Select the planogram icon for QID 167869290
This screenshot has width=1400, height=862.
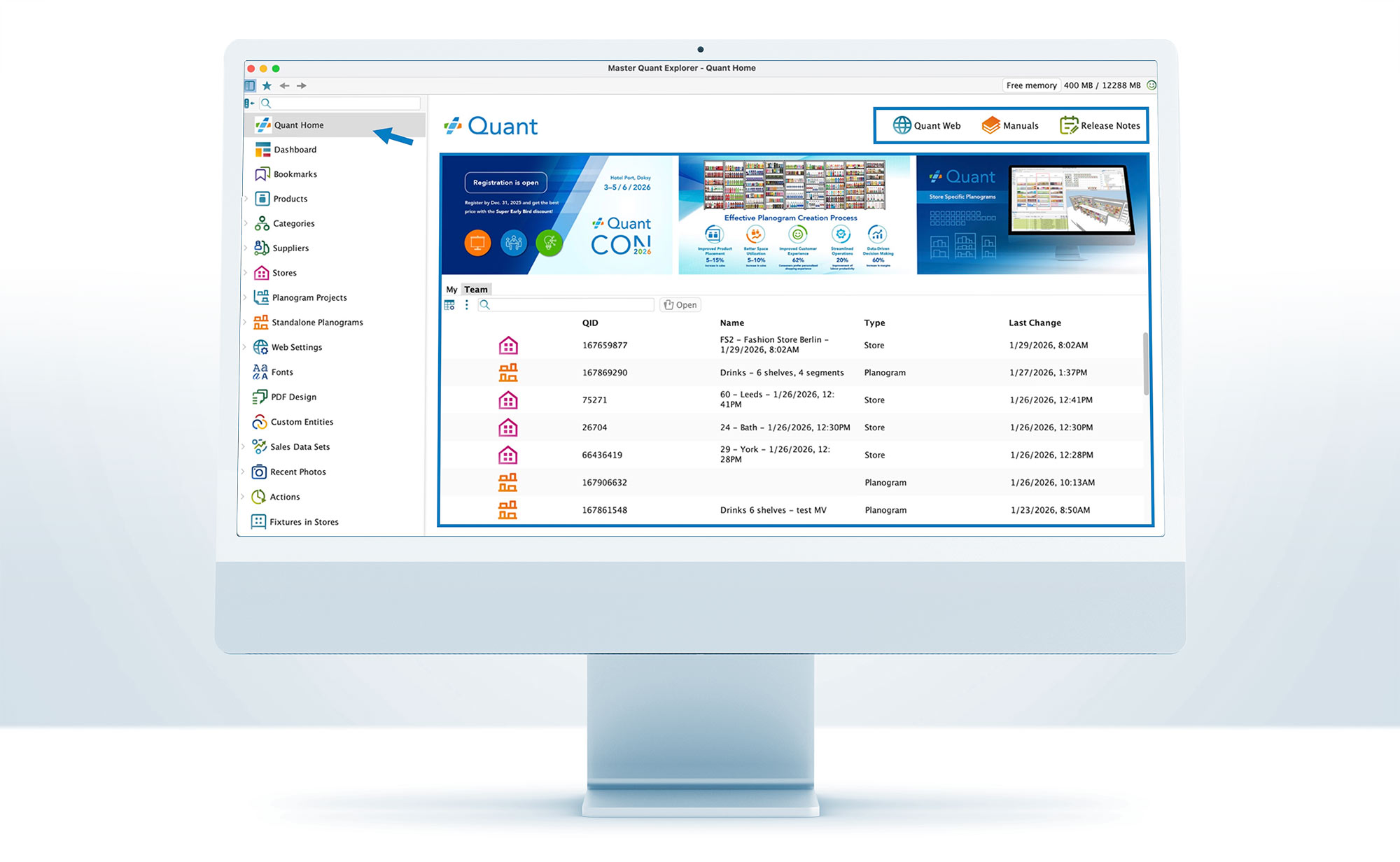point(508,373)
